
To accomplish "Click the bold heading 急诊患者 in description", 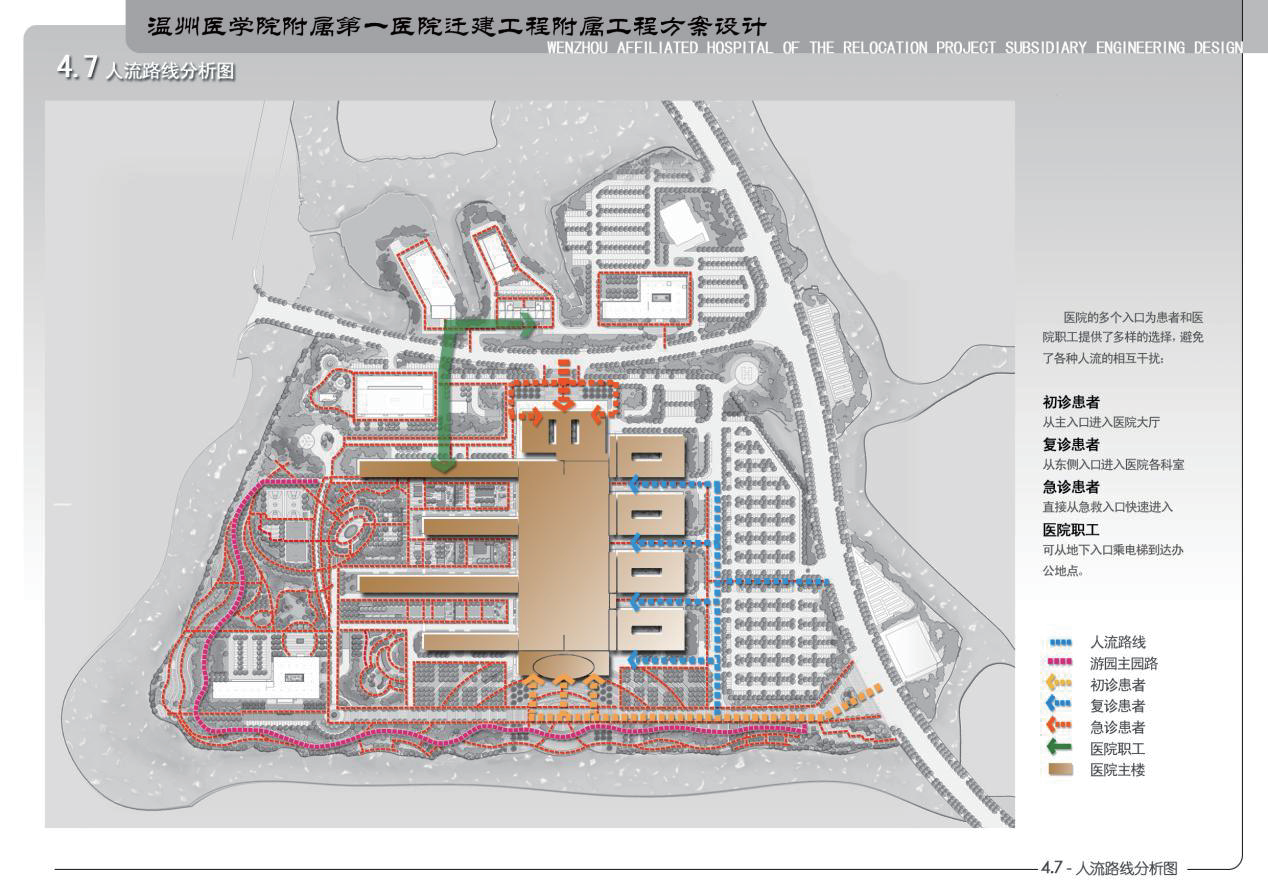I will pyautogui.click(x=1071, y=487).
